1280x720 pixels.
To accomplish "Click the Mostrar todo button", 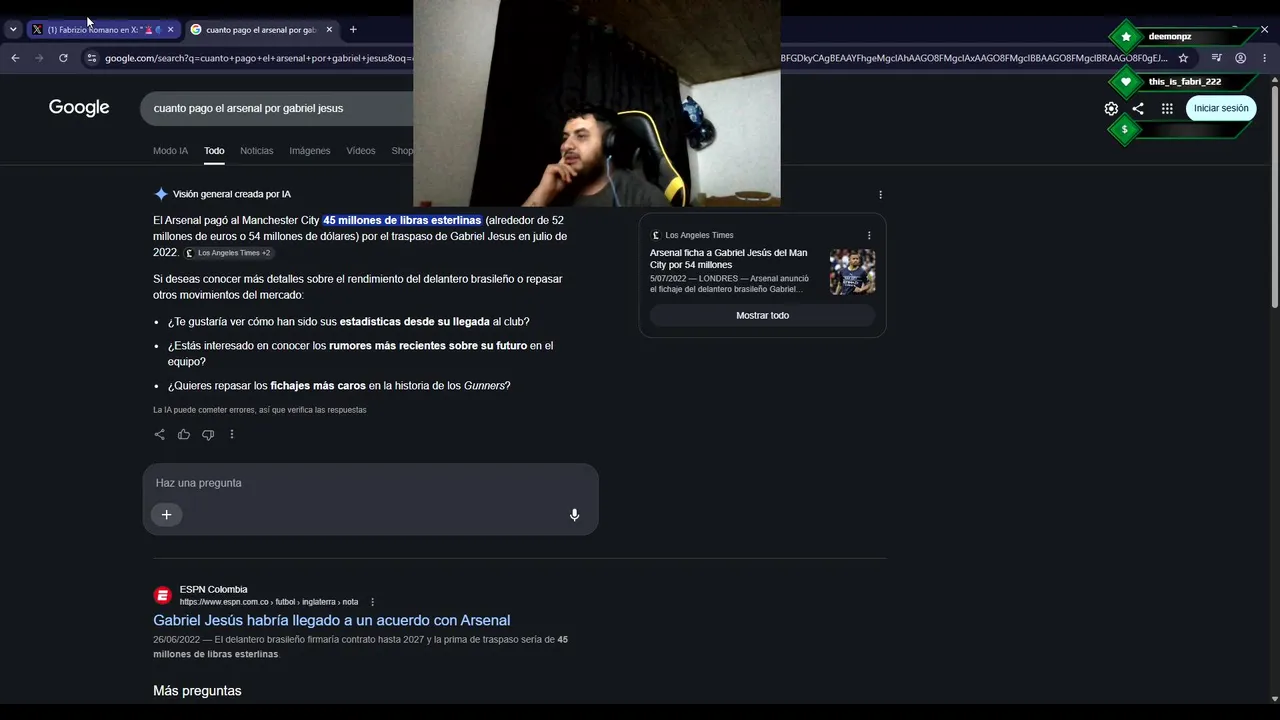I will [762, 315].
